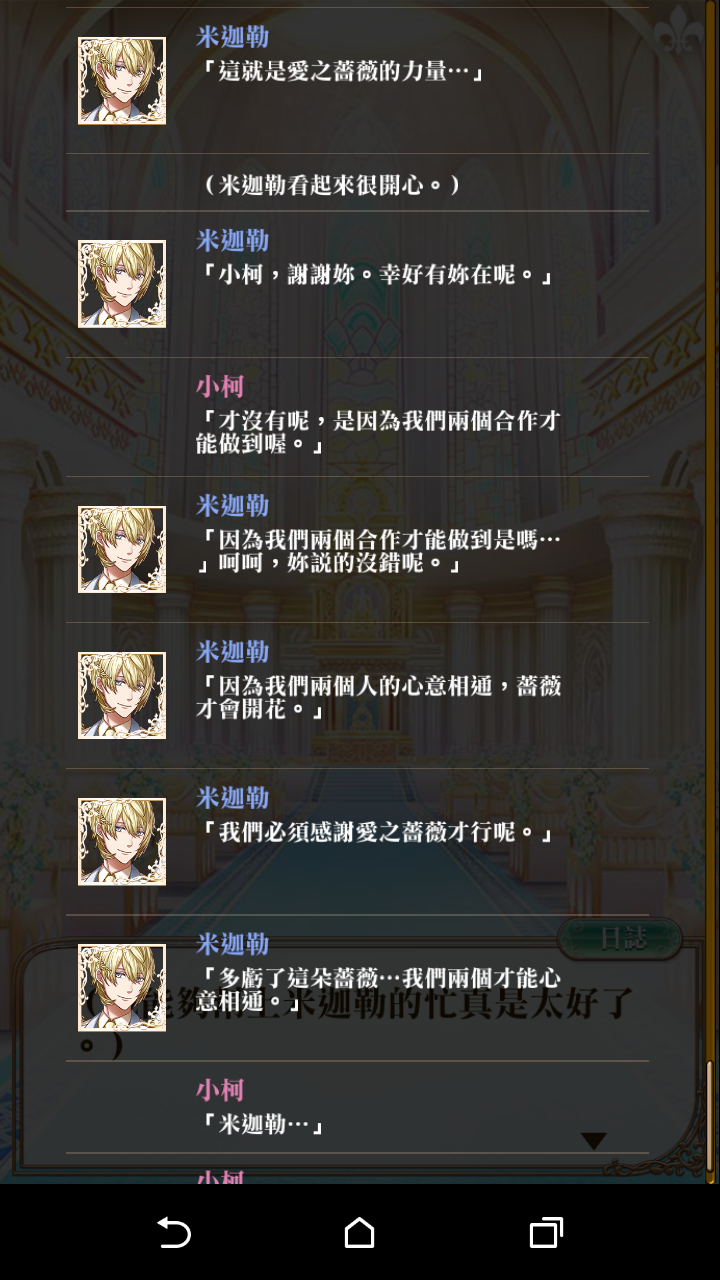
Task: Tap the avatar beside 「呵呵,妳說的沒錯呢」
Action: pyautogui.click(x=122, y=549)
